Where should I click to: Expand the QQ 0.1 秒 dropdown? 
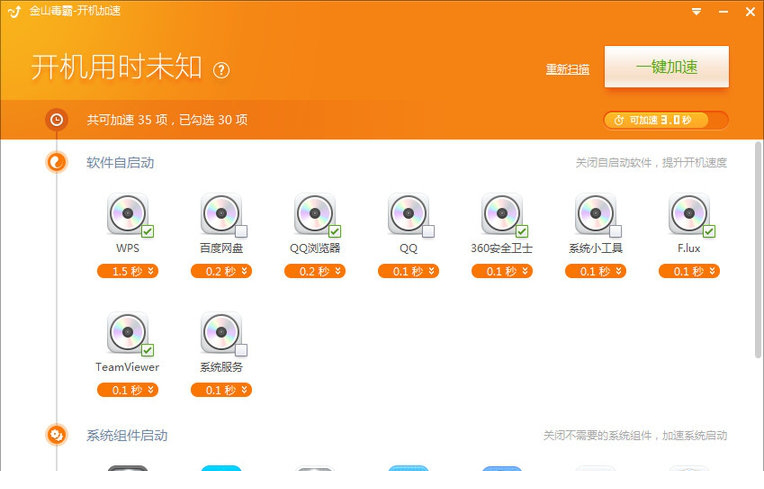(408, 271)
